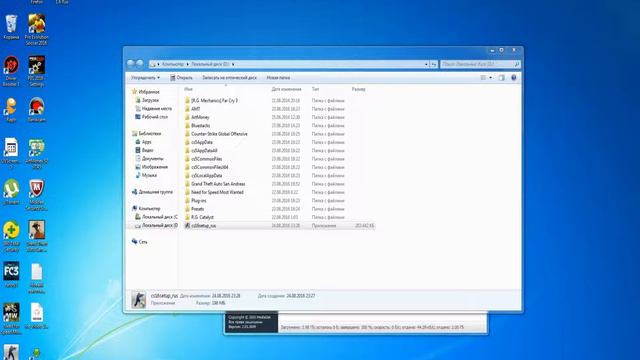640x360 pixels.
Task: Open the Recycle Bin desktop icon
Action: click(x=11, y=27)
